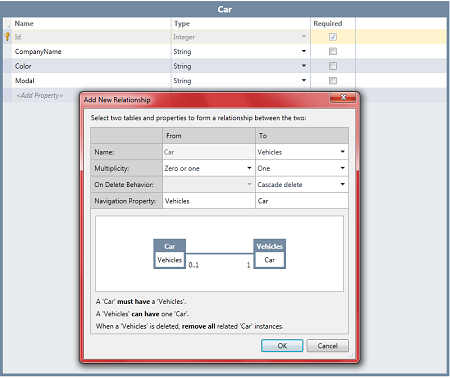450x378 pixels.
Task: Click the Cancel button
Action: pyautogui.click(x=327, y=346)
